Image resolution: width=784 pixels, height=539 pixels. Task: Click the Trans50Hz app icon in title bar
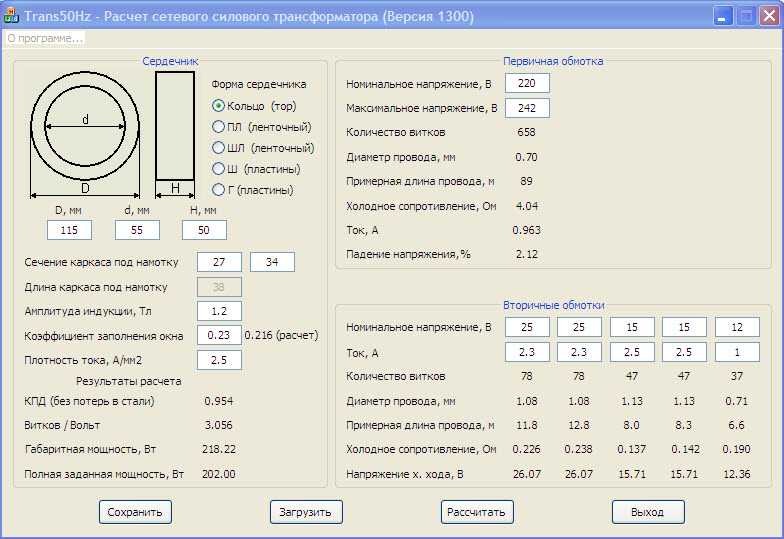click(x=11, y=16)
